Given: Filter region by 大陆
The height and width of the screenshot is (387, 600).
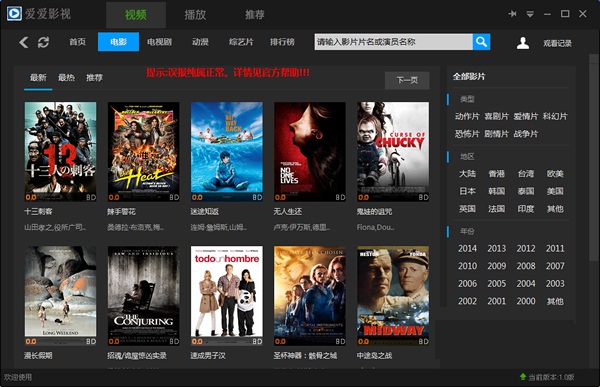Looking at the screenshot, I should [x=467, y=174].
